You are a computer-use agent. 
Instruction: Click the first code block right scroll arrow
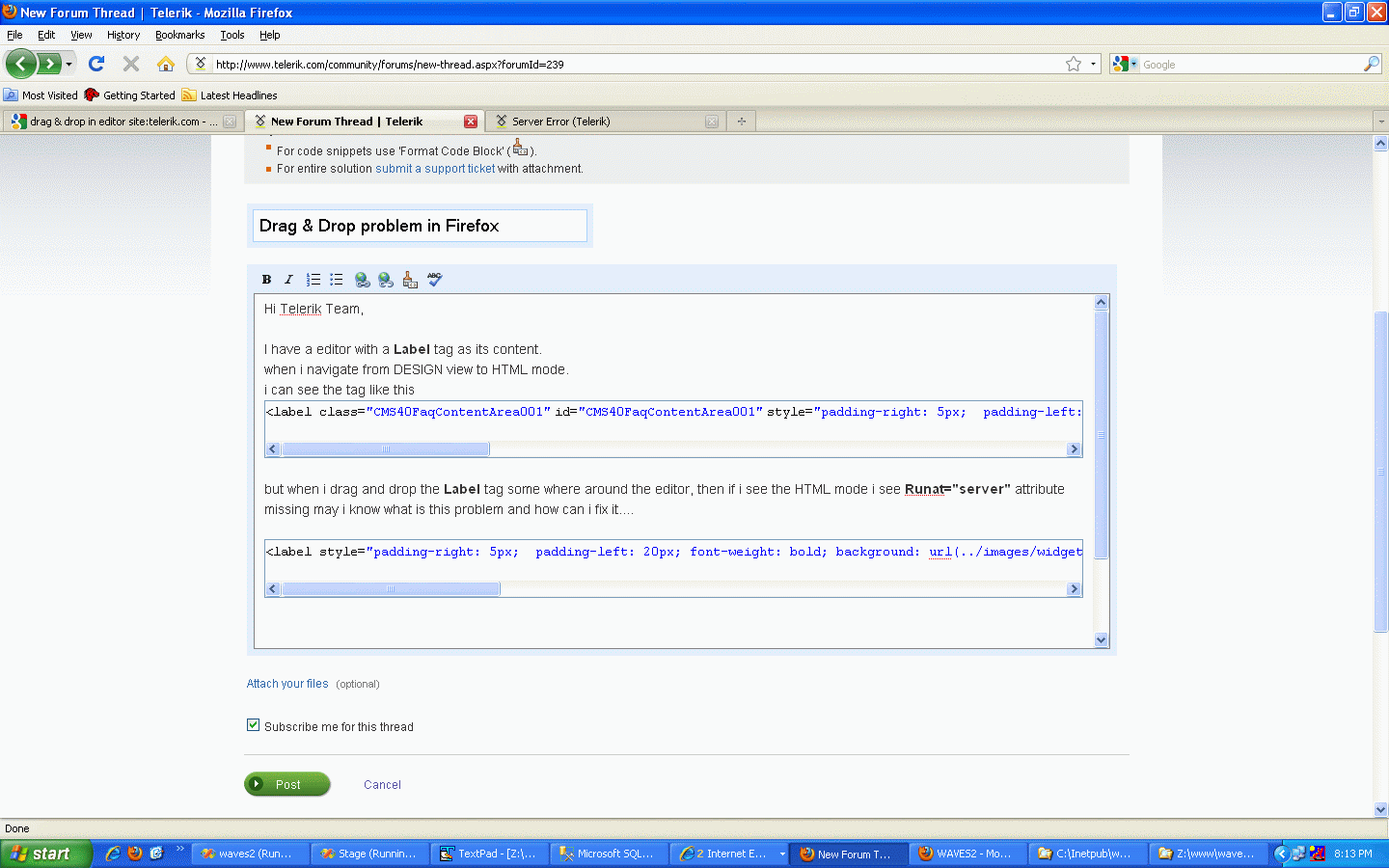click(1074, 449)
